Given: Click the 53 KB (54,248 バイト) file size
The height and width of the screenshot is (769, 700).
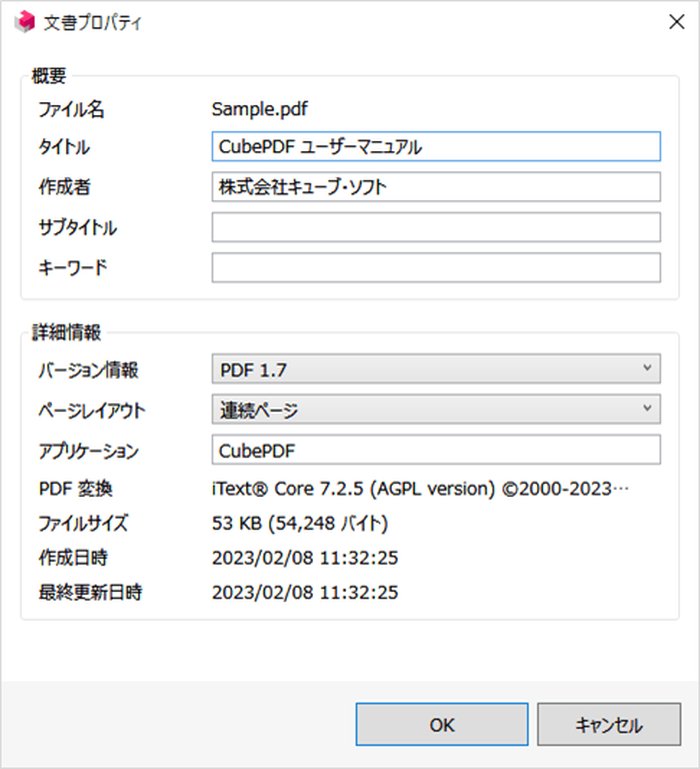Looking at the screenshot, I should click(300, 523).
